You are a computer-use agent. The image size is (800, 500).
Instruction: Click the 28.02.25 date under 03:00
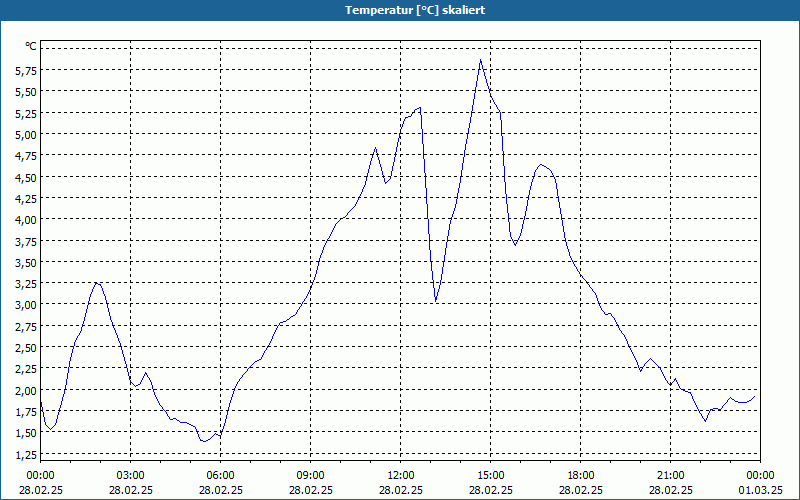click(x=131, y=490)
